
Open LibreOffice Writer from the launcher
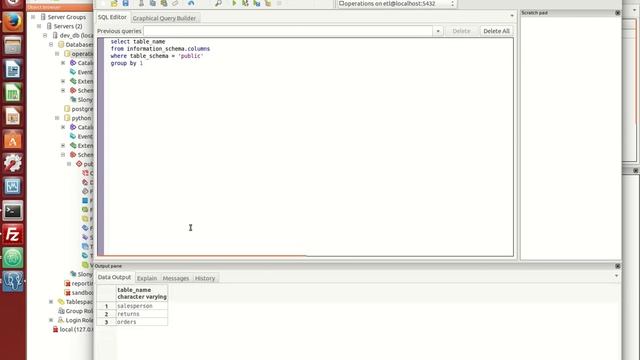13,69
